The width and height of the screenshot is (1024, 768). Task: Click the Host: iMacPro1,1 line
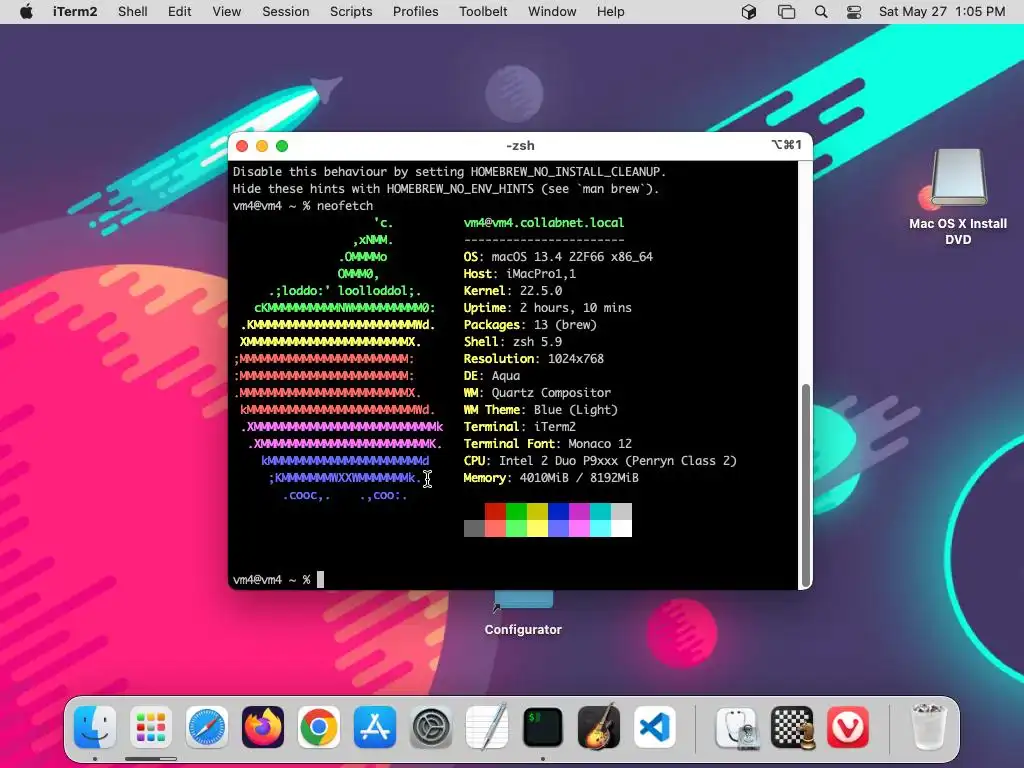[520, 274]
